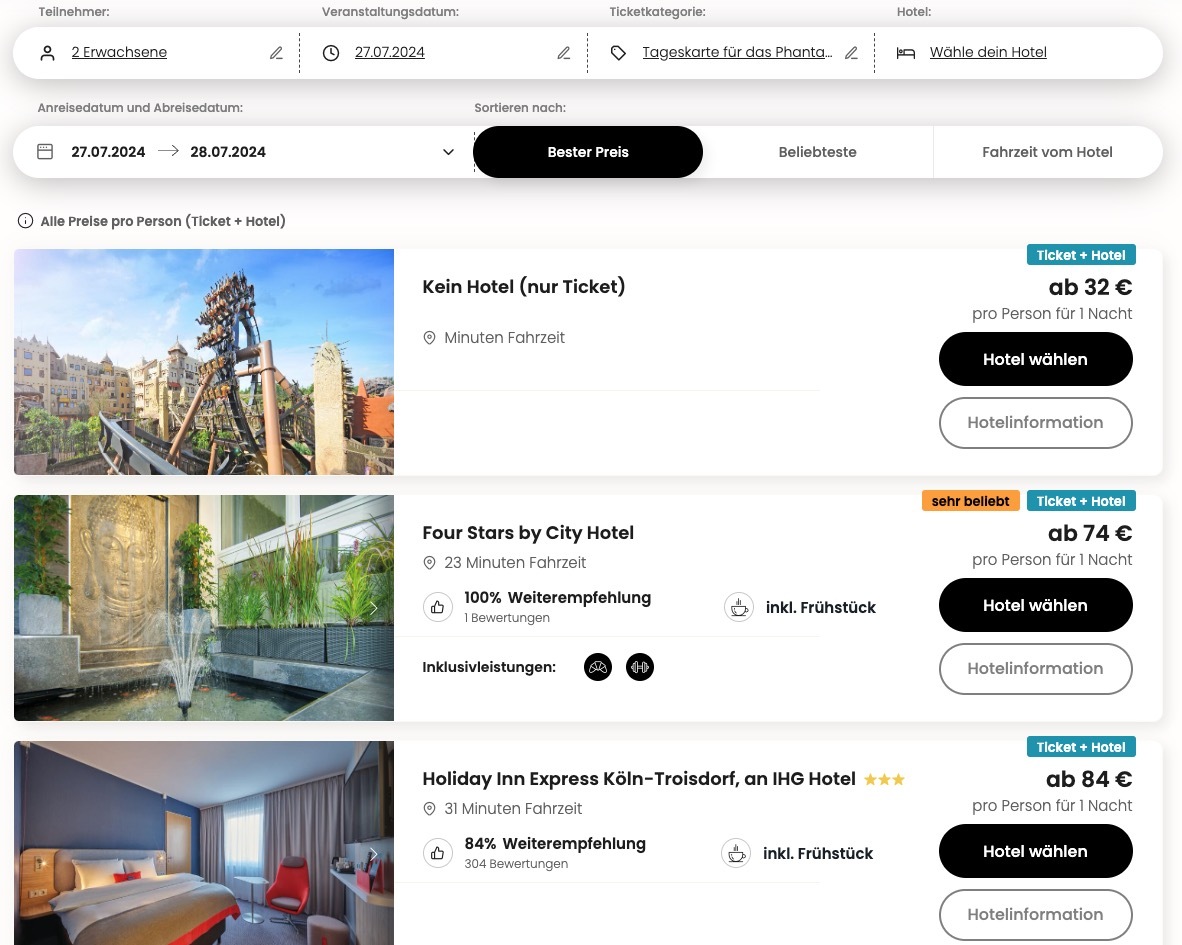Click the clock icon by event date
Screen dimensions: 1182x945
pyautogui.click(x=331, y=53)
